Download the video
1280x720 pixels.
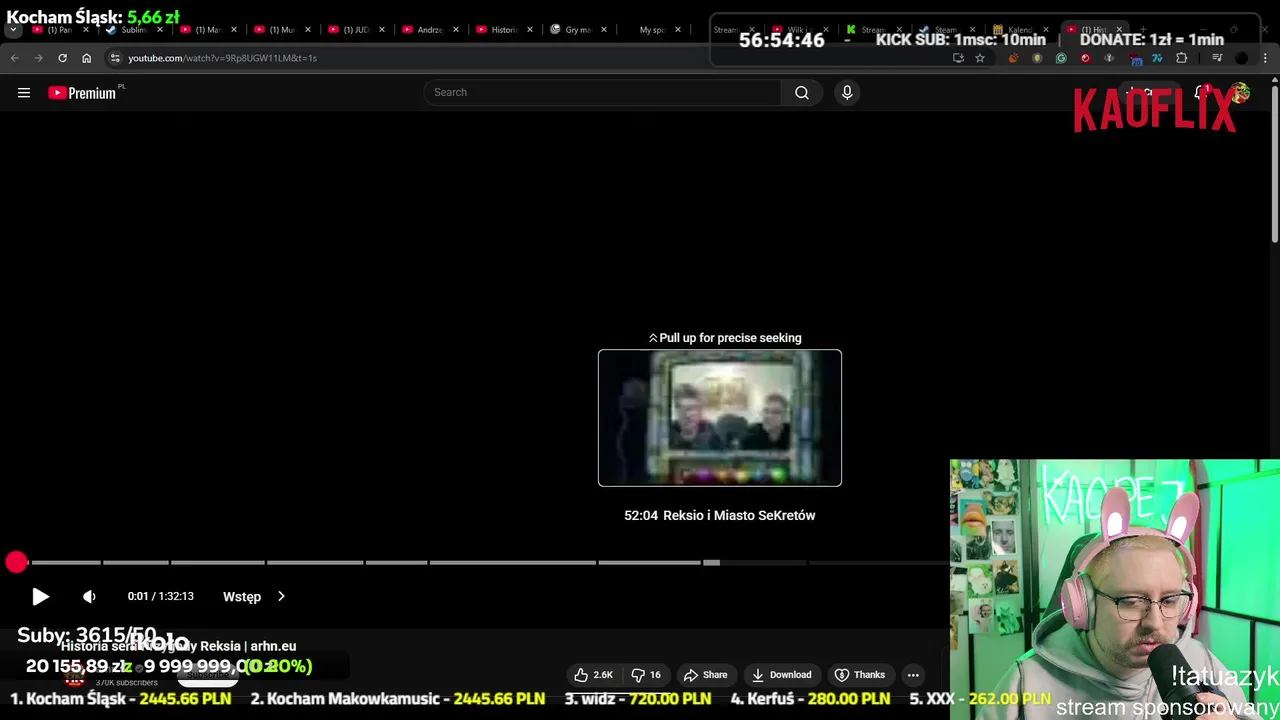[781, 675]
